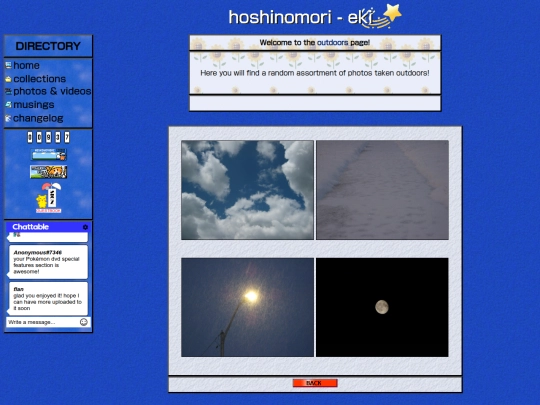The image size is (540, 405).
Task: Click the icon beside changelog
Action: coord(9,118)
